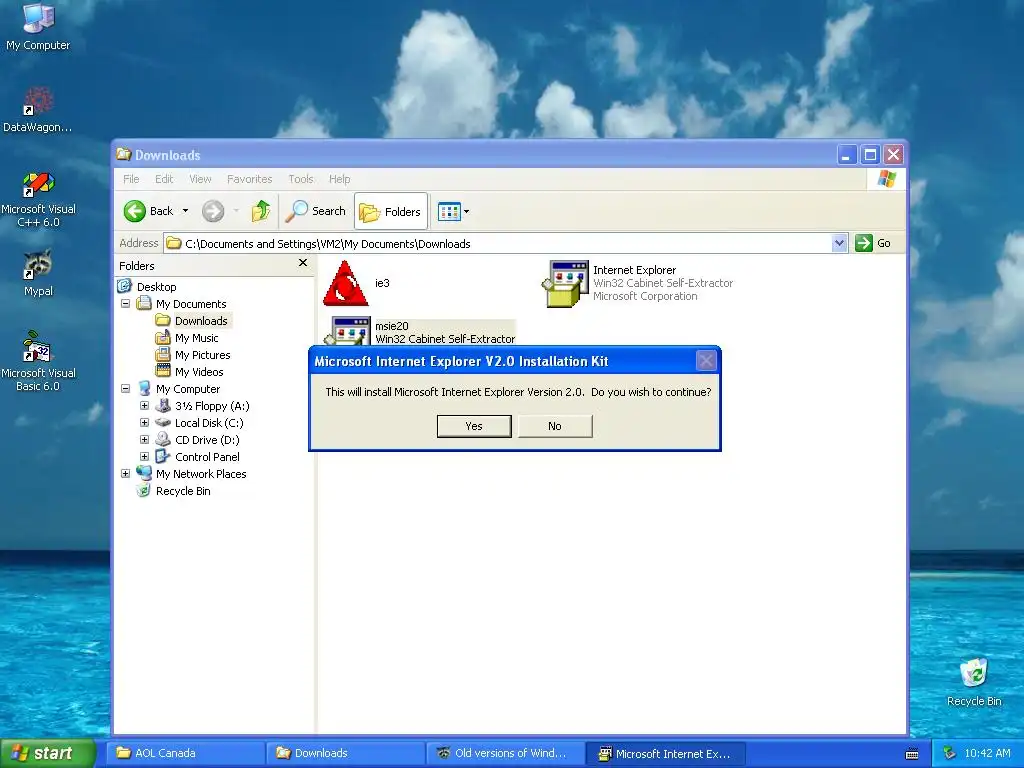Open the My Computer desktop icon
The width and height of the screenshot is (1024, 768).
tap(38, 27)
